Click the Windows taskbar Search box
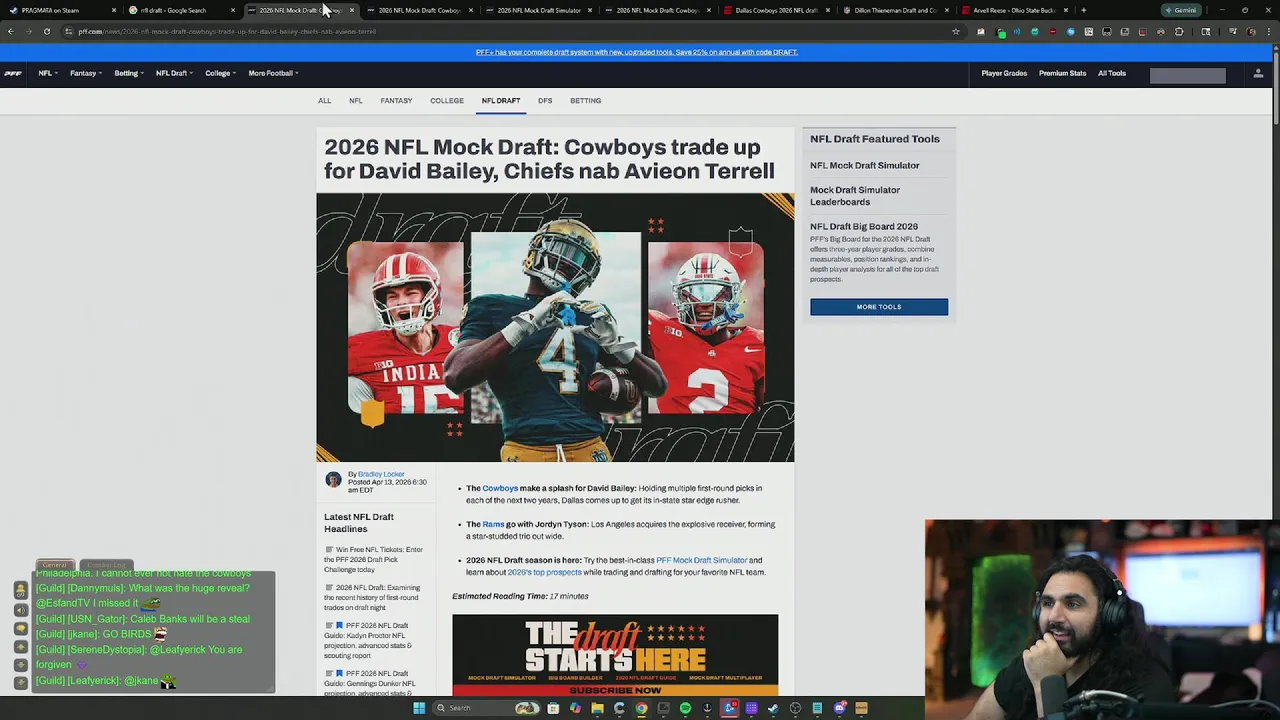Image resolution: width=1280 pixels, height=720 pixels. pyautogui.click(x=486, y=708)
